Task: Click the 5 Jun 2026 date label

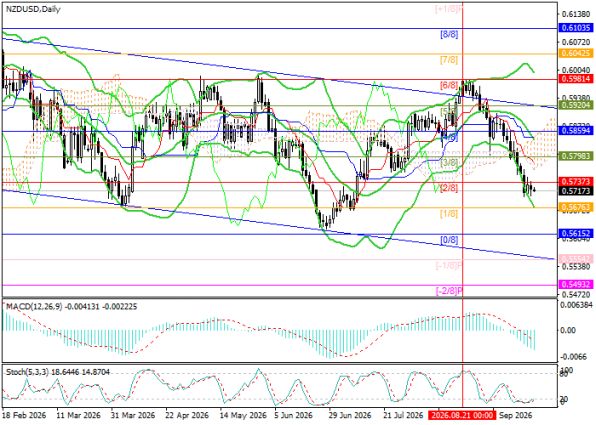Action: 294,415
